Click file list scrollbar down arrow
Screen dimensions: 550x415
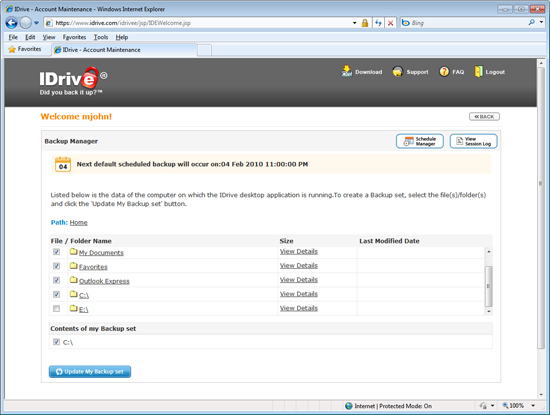point(489,311)
